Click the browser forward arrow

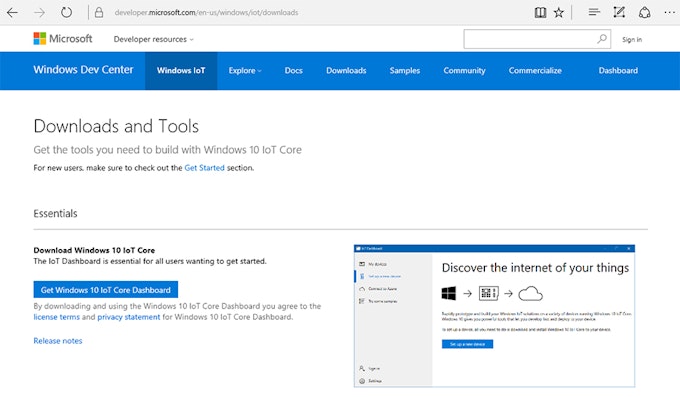tap(39, 12)
